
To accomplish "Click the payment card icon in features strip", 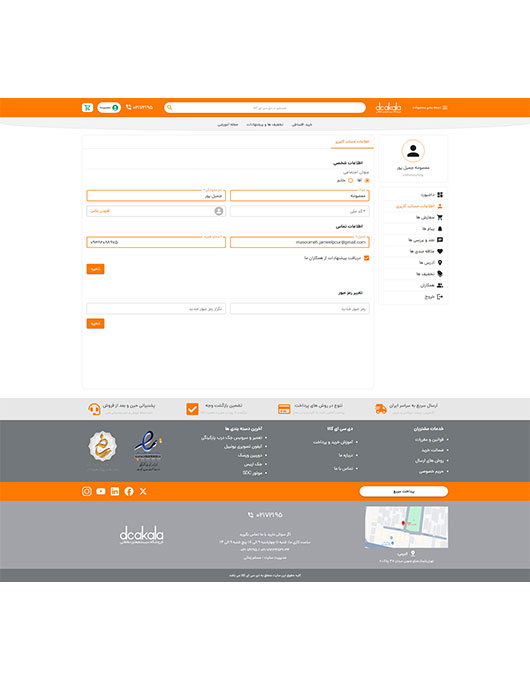I will 284,409.
